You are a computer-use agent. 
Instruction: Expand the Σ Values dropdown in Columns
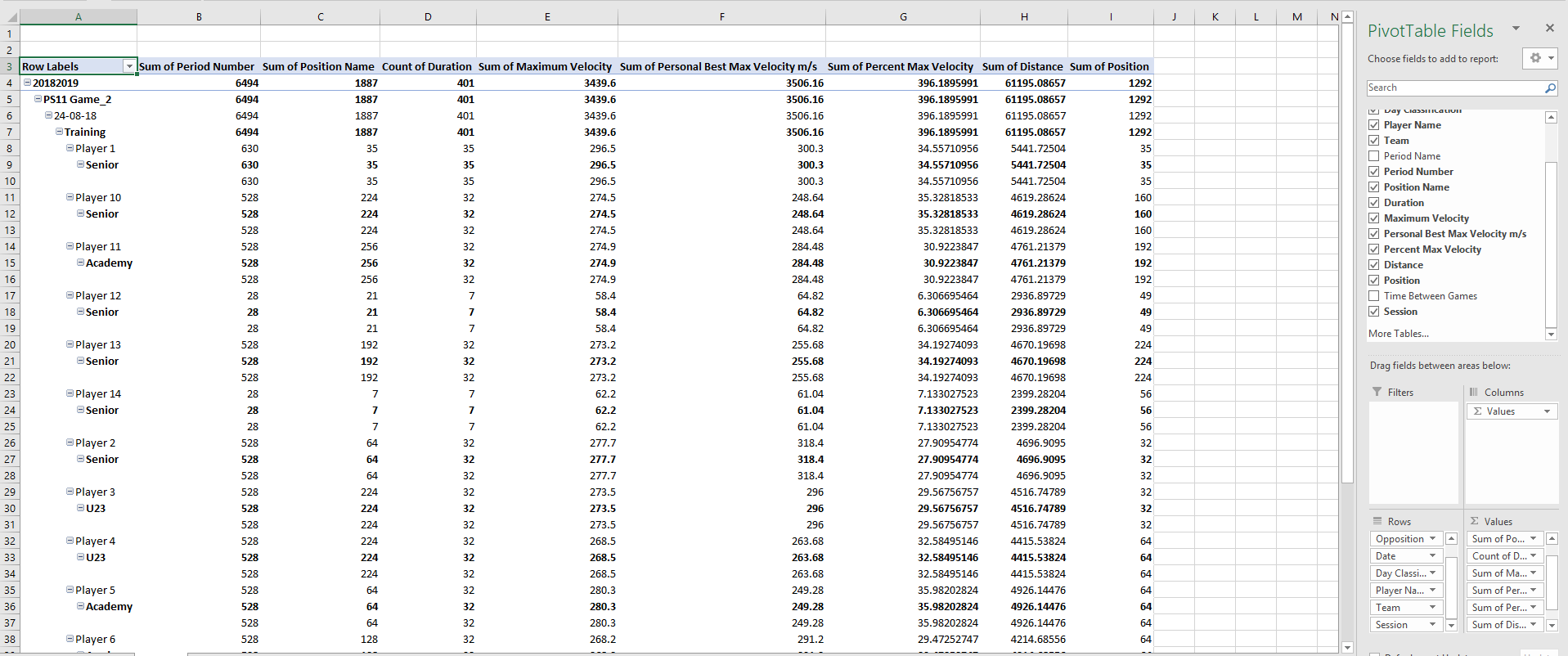(1547, 411)
